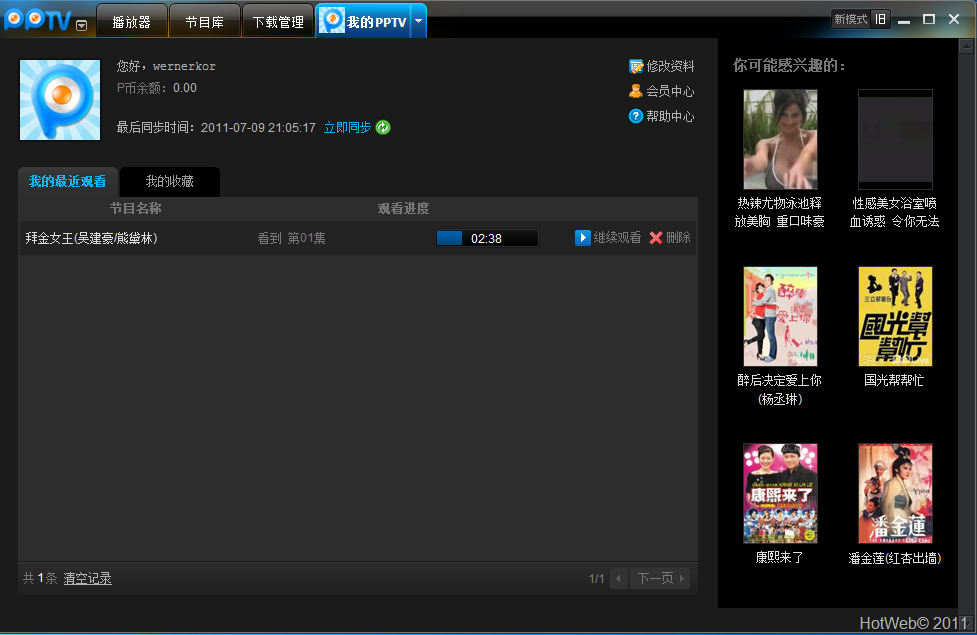Close the PPTV window

tap(954, 19)
